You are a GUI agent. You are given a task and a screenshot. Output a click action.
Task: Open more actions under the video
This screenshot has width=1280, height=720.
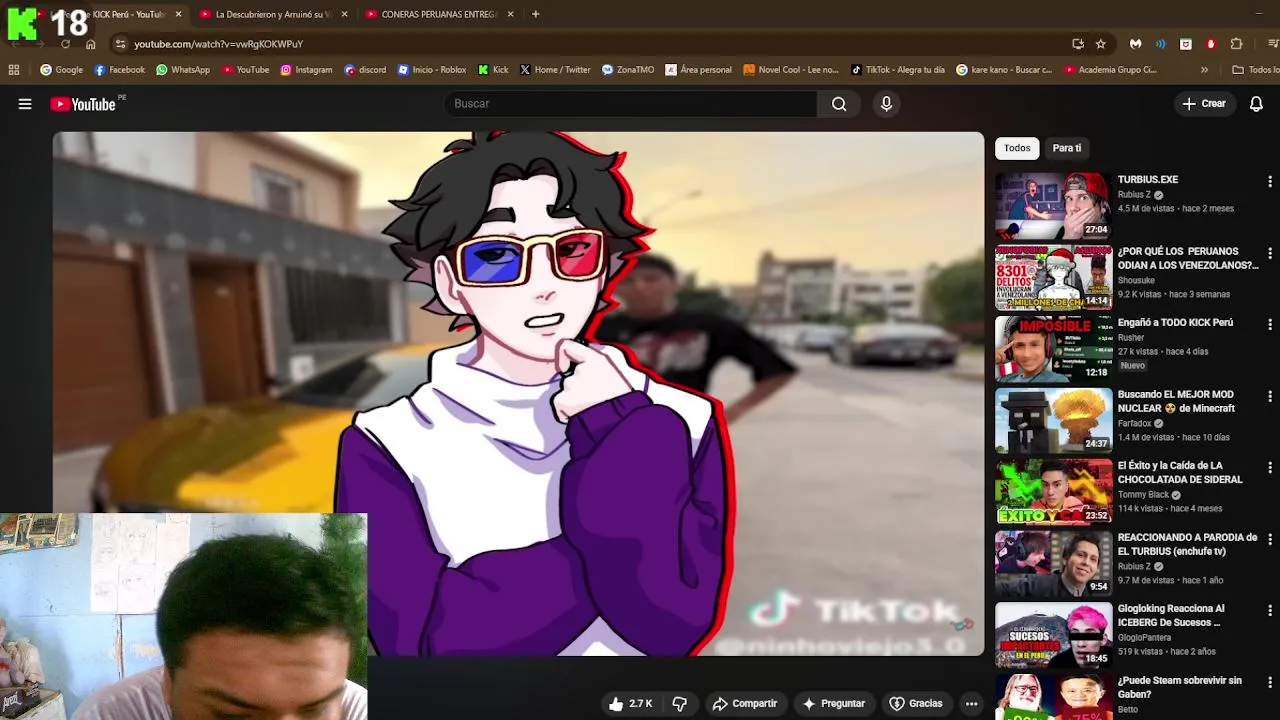coord(971,704)
